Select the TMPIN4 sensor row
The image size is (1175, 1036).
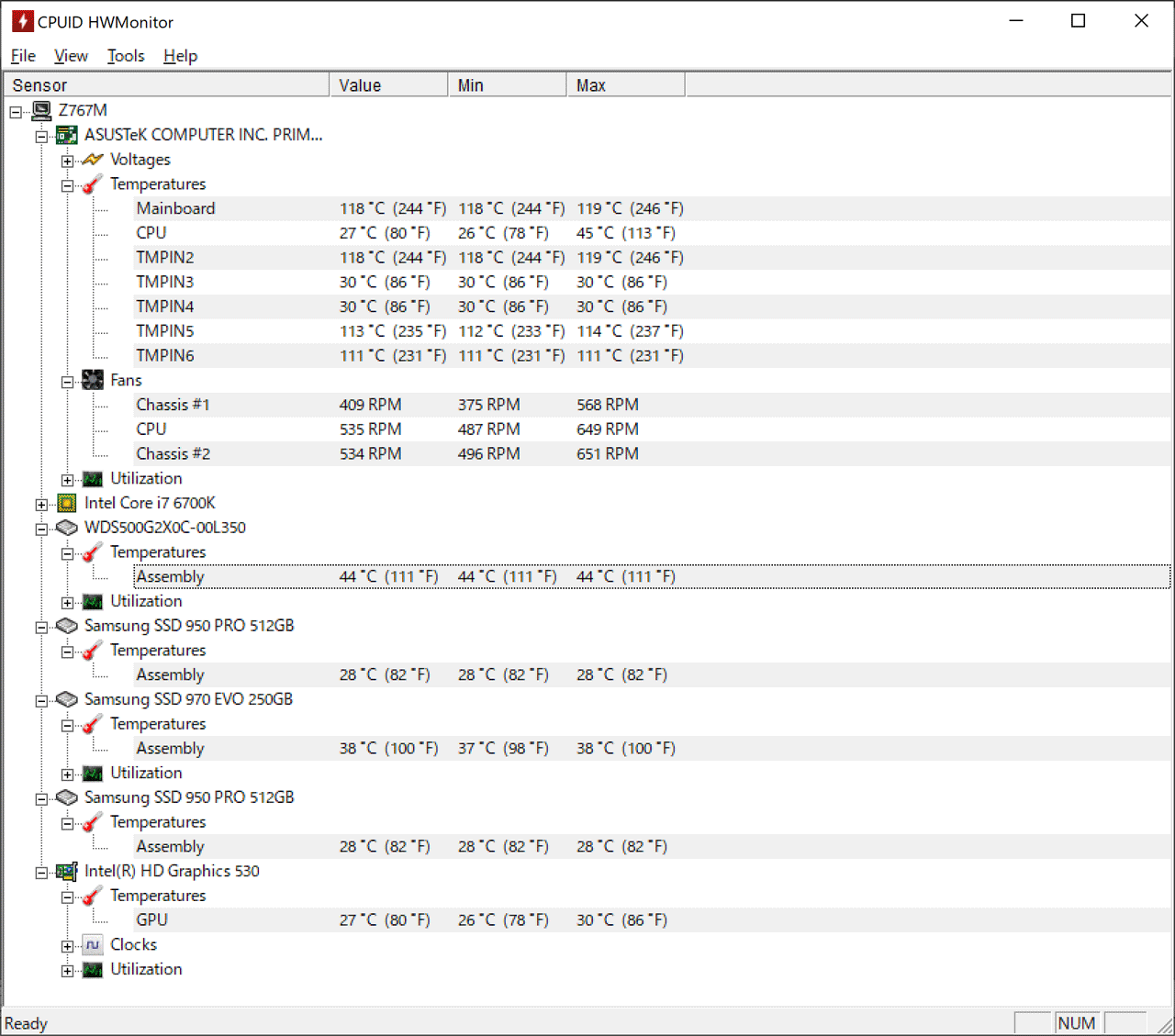[652, 306]
